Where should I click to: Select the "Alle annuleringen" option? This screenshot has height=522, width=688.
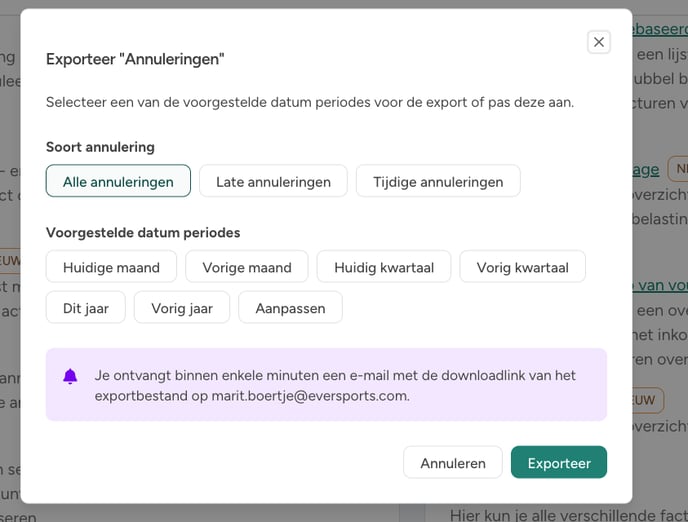(118, 181)
